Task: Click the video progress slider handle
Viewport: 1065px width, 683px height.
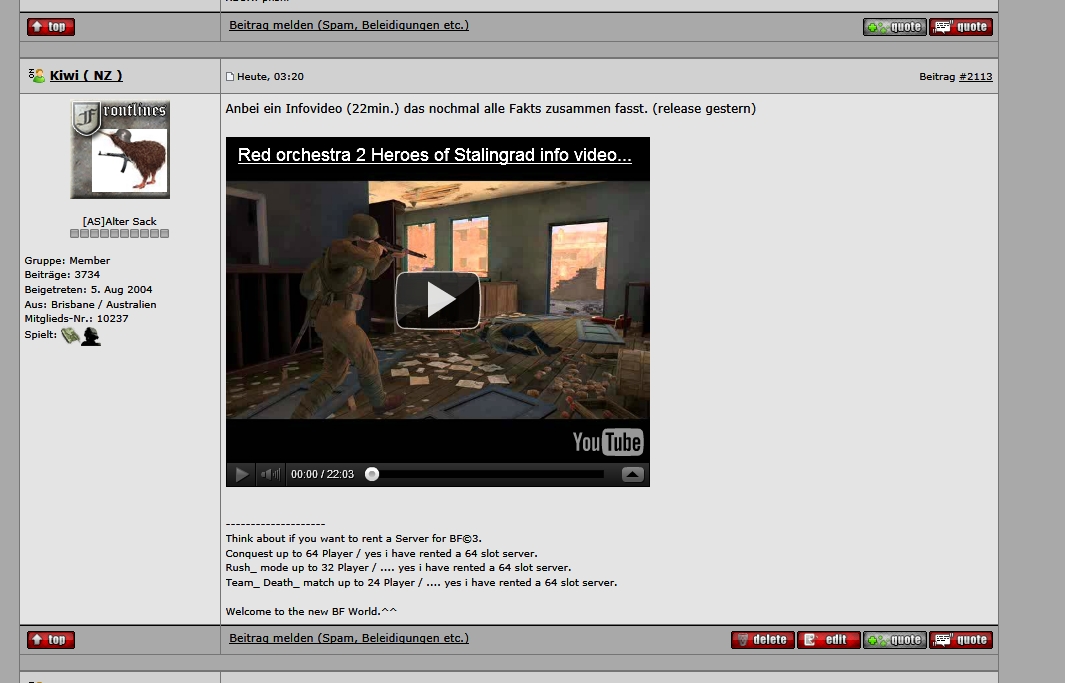Action: (372, 474)
